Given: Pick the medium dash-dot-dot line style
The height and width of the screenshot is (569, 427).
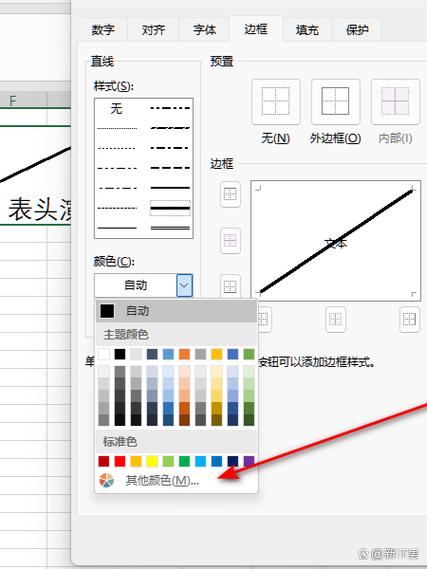Looking at the screenshot, I should 170,108.
